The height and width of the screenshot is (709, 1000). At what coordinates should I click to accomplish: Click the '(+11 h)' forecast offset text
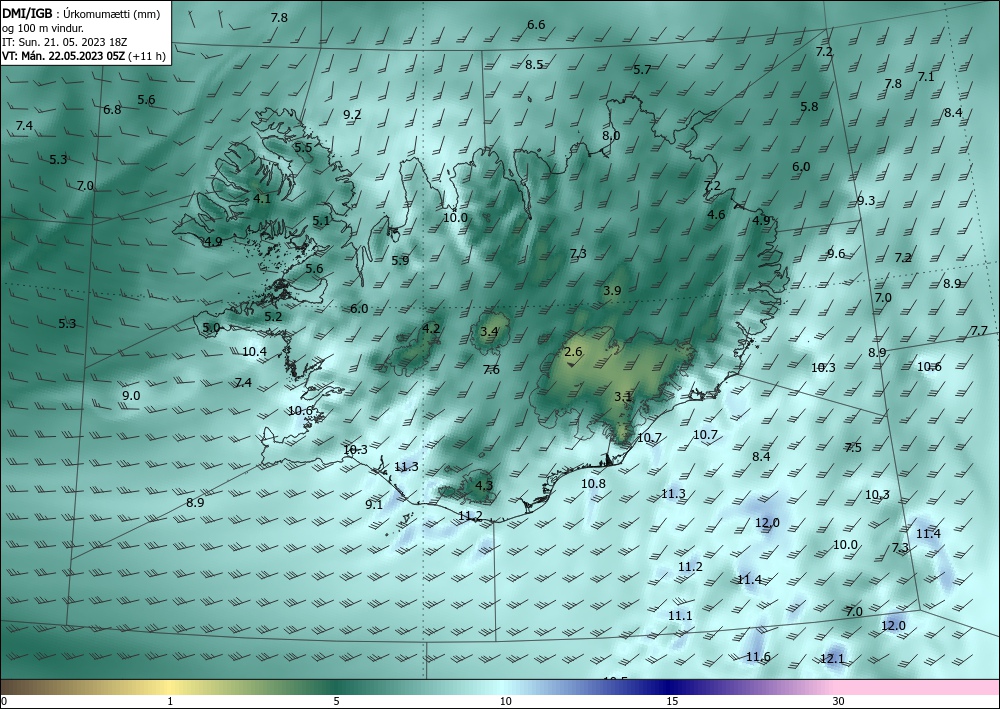click(x=147, y=56)
